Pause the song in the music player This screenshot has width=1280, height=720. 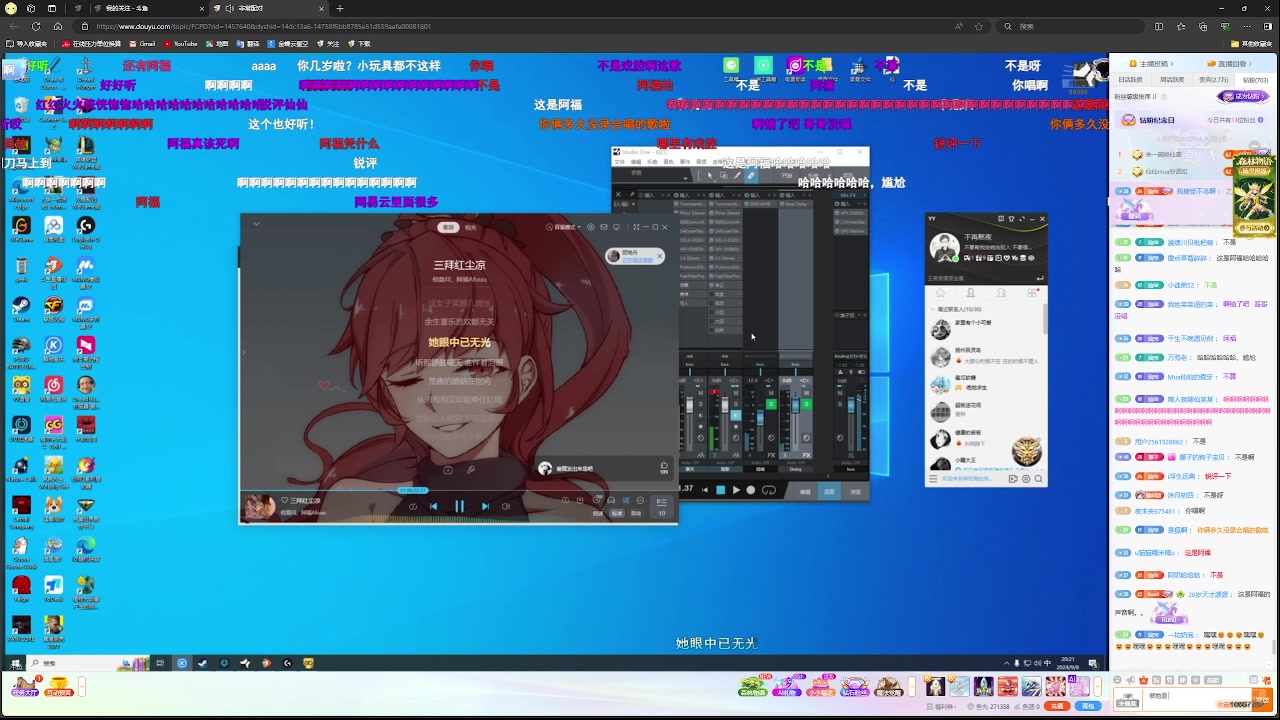(x=459, y=506)
